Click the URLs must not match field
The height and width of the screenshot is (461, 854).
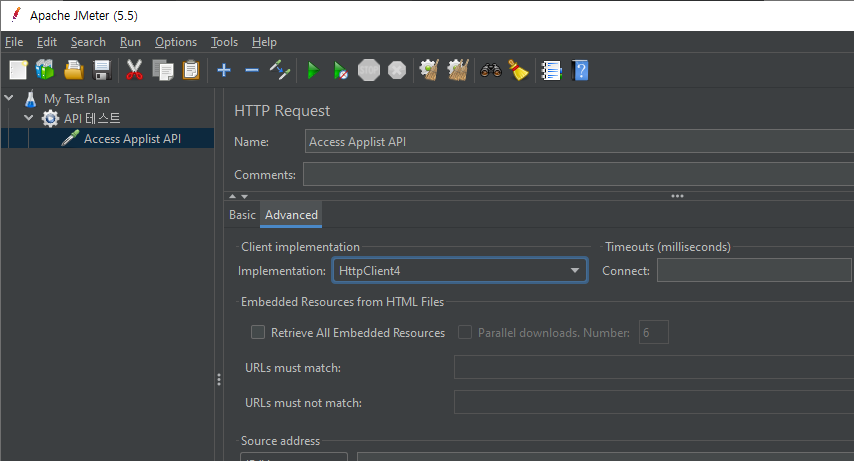pyautogui.click(x=654, y=402)
